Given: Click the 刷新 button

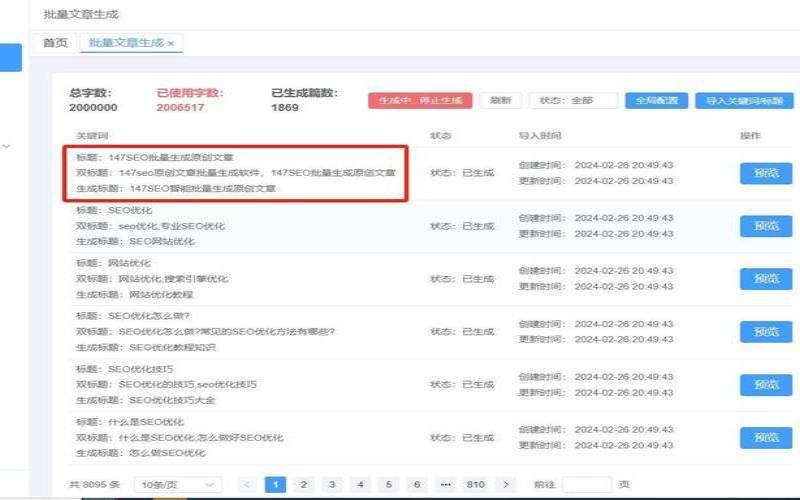Looking at the screenshot, I should click(x=501, y=101).
